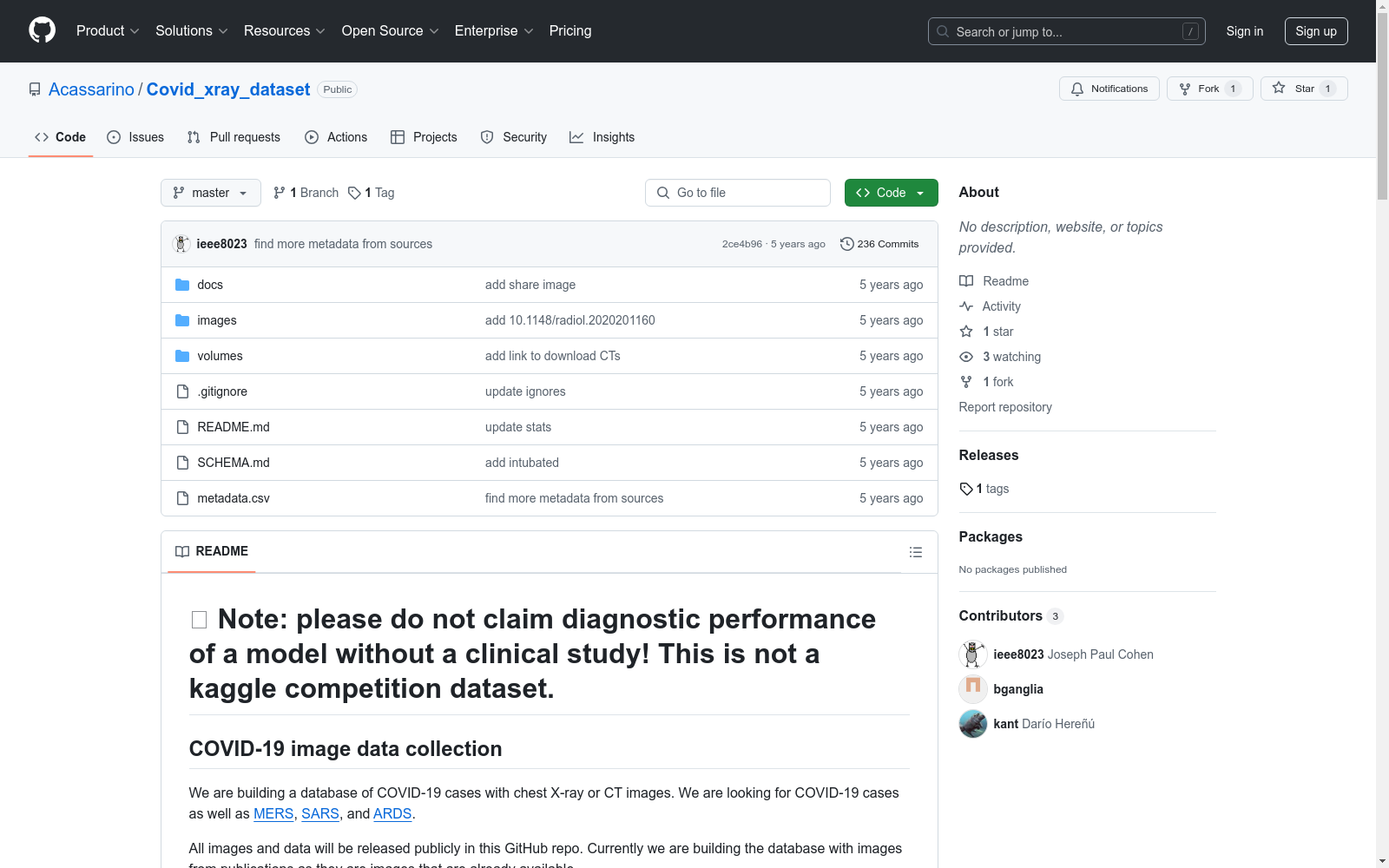Viewport: 1389px width, 868px height.
Task: Click the ieee8023 commit author avatar
Action: 181,244
